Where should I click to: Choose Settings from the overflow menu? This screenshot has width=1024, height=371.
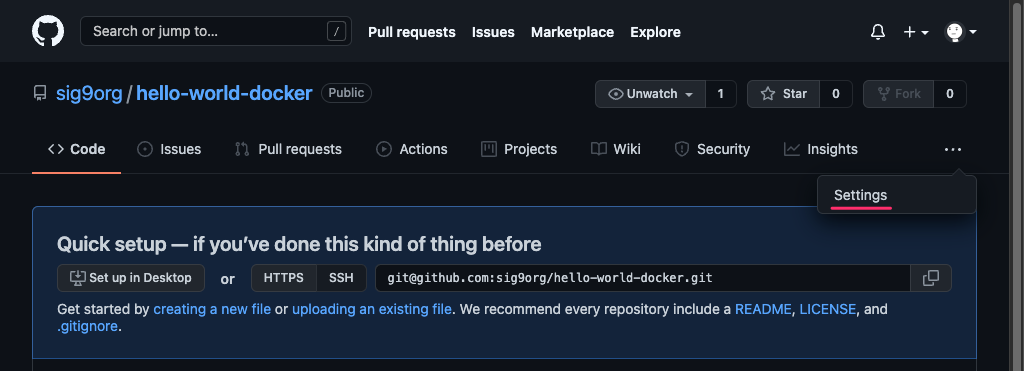point(861,195)
